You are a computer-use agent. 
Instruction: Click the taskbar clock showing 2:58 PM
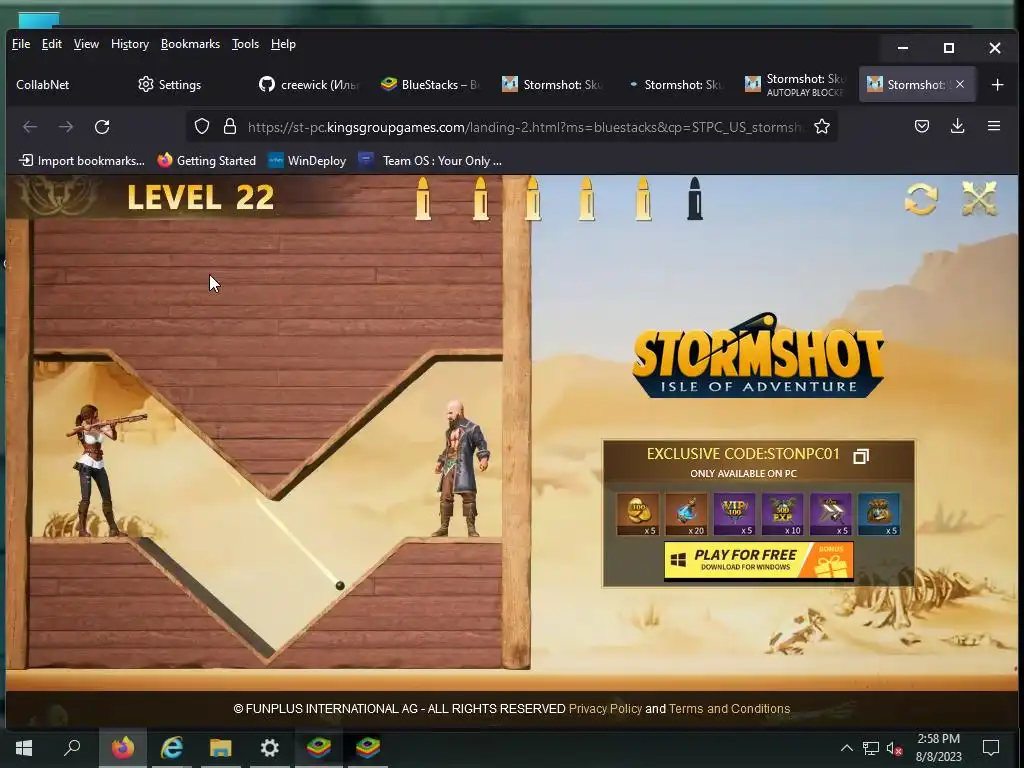(938, 748)
